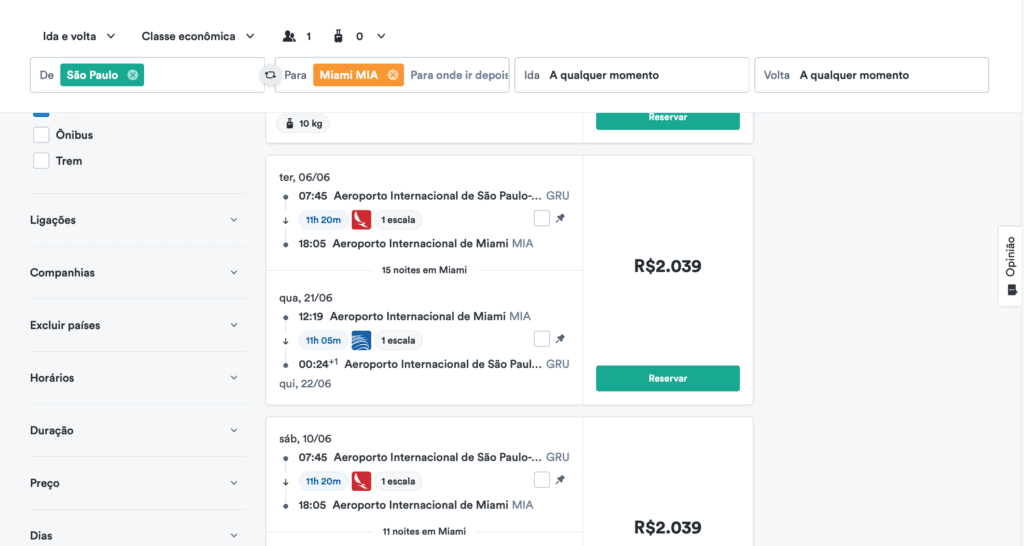Screen dimensions: 1024x546
Task: Swap origin and destination with the swap icon
Action: point(270,75)
